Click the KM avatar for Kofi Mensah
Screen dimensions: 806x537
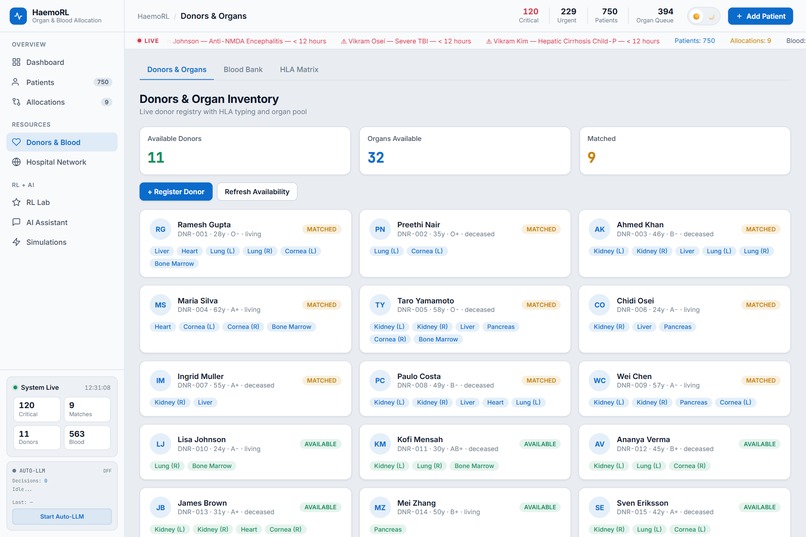380,444
